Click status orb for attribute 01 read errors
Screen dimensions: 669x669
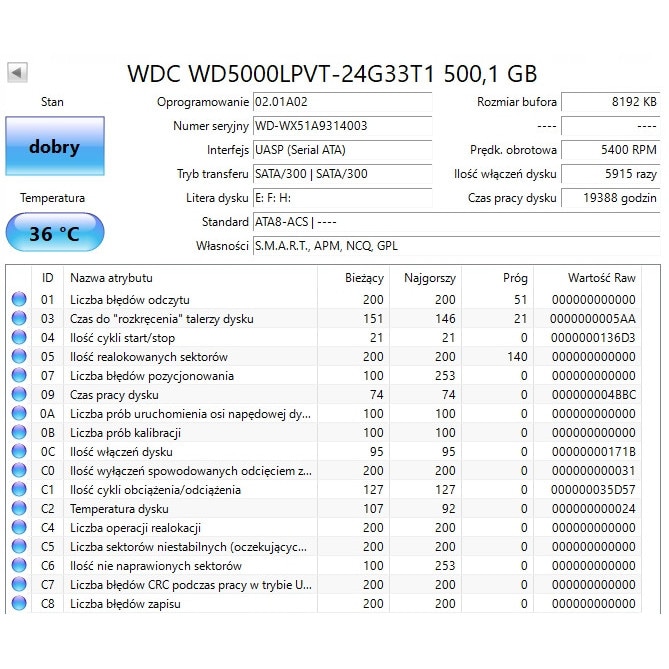tap(19, 300)
